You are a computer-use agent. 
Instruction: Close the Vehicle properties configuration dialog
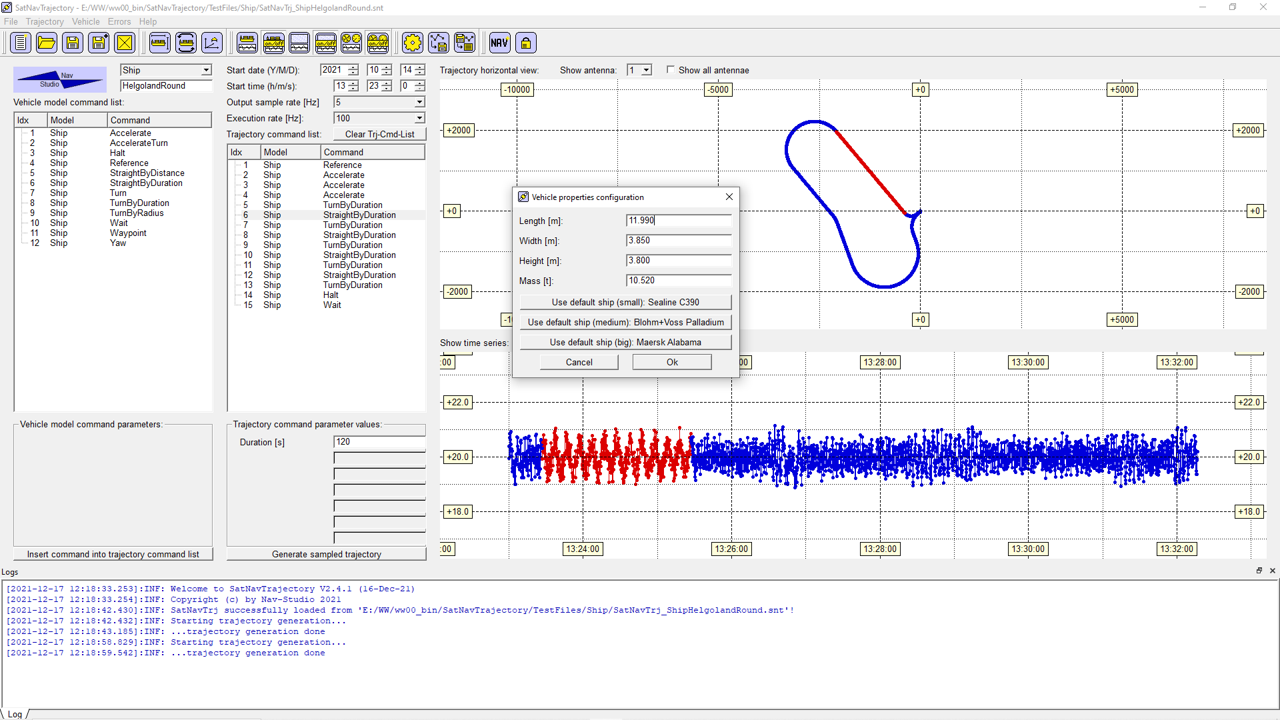729,197
